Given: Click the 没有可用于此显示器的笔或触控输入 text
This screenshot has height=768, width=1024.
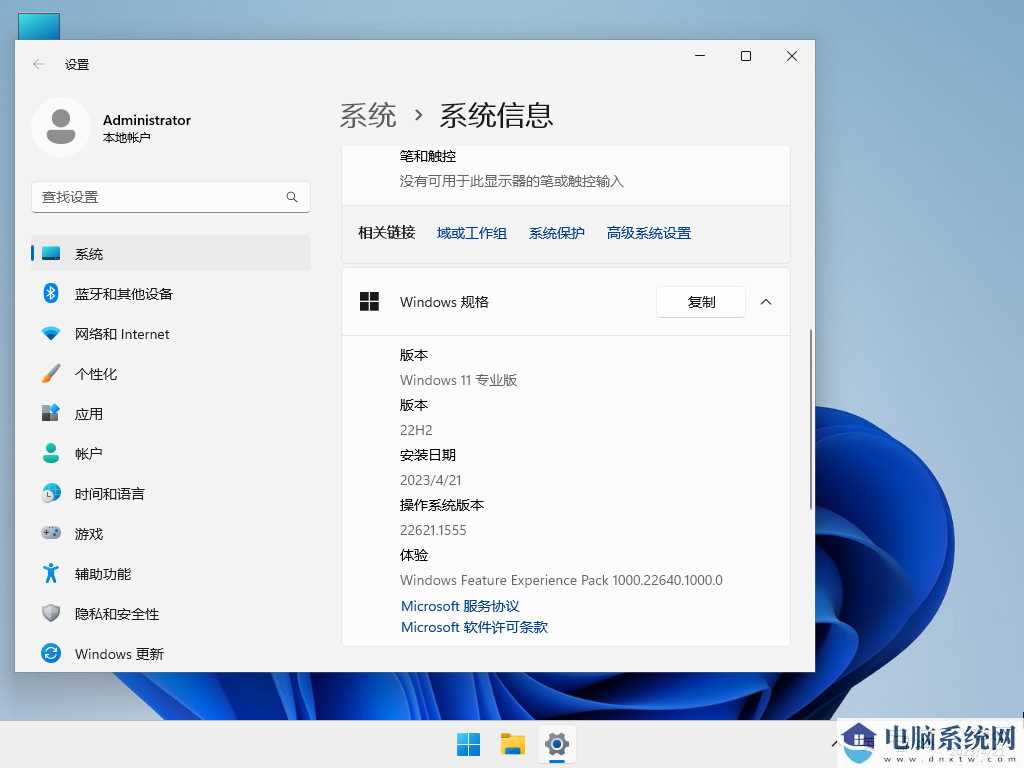Looking at the screenshot, I should (x=511, y=181).
